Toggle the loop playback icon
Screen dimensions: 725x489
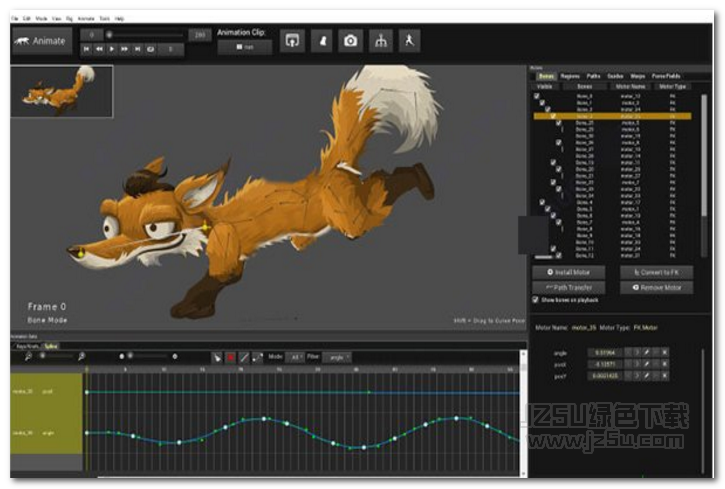(150, 49)
